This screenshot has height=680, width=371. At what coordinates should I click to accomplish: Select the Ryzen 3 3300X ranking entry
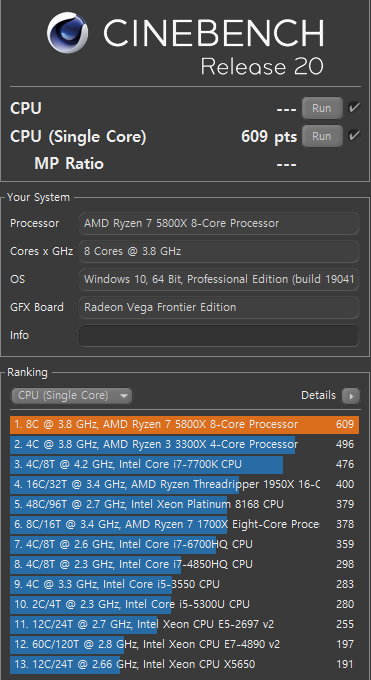coord(184,445)
